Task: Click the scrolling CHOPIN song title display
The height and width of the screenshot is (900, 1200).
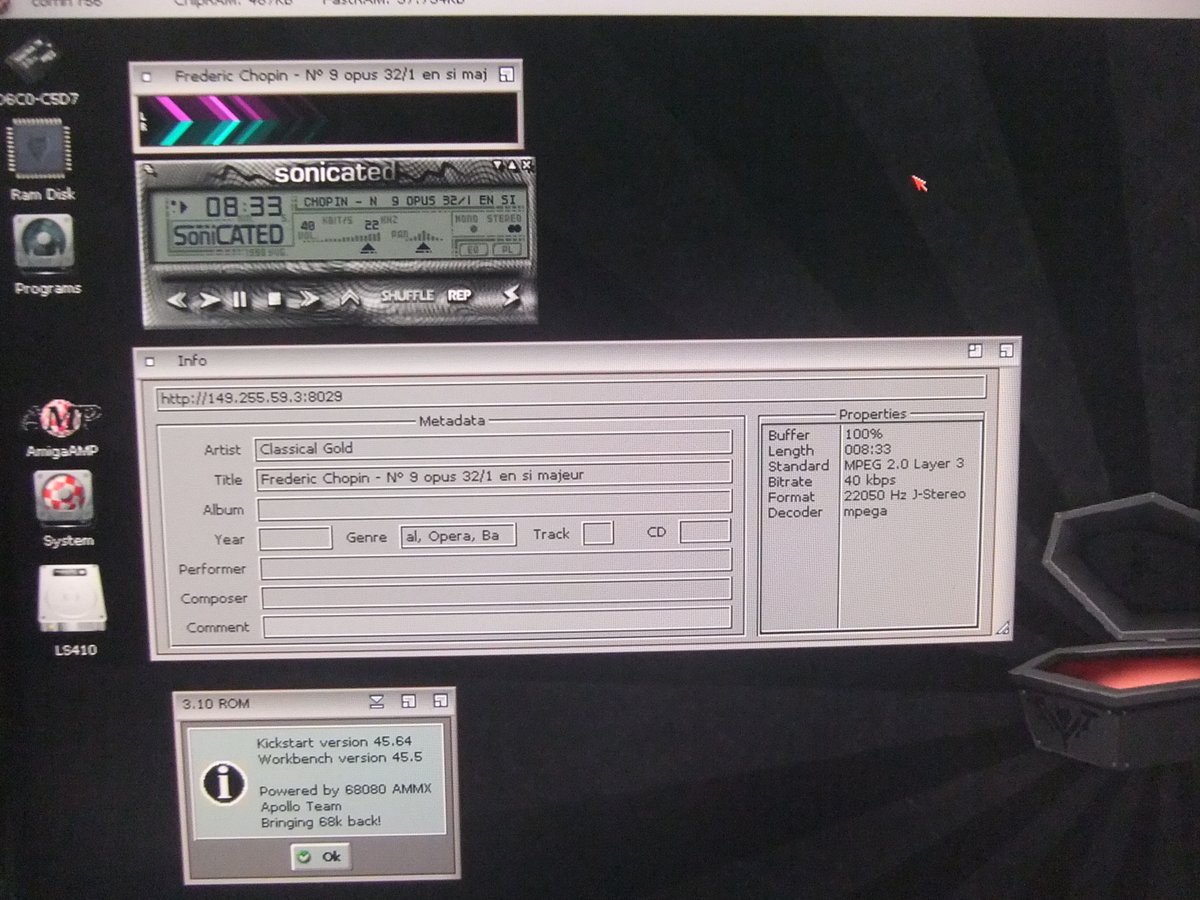Action: click(x=410, y=201)
